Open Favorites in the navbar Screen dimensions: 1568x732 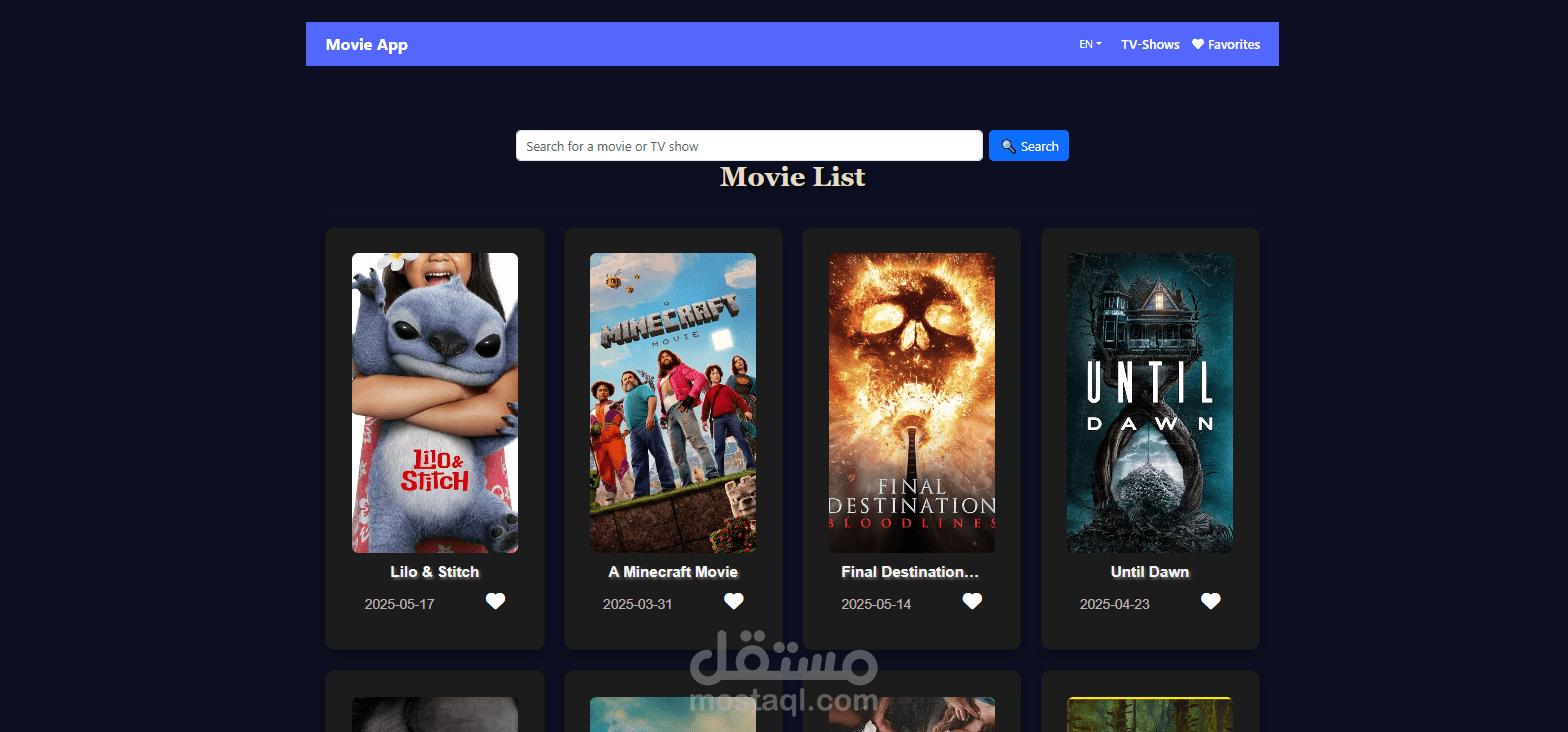(x=1226, y=44)
